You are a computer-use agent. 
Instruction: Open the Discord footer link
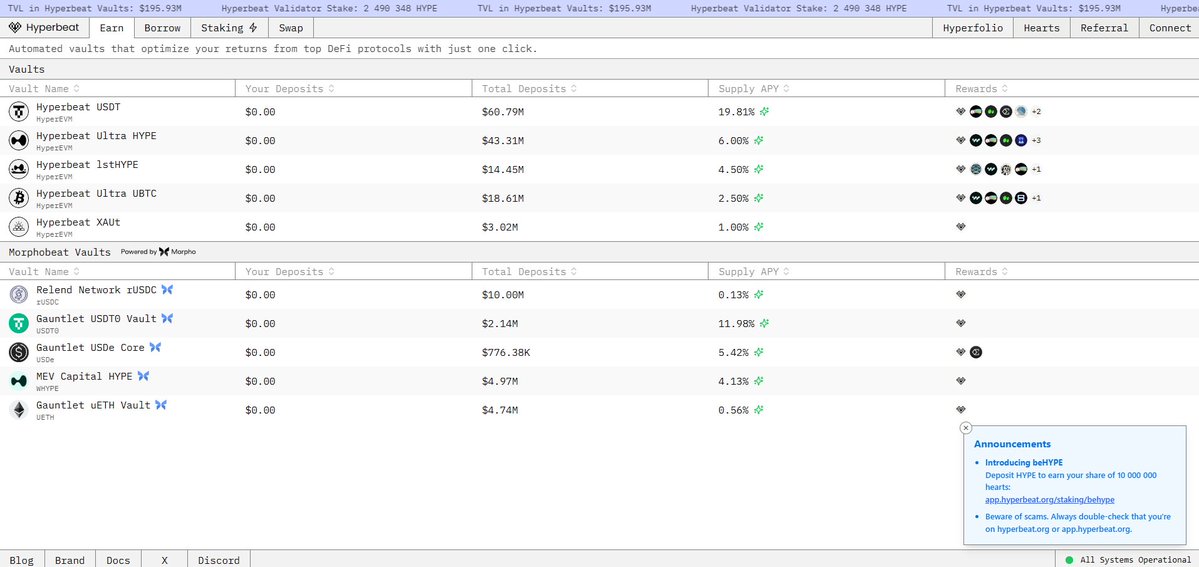(219, 560)
